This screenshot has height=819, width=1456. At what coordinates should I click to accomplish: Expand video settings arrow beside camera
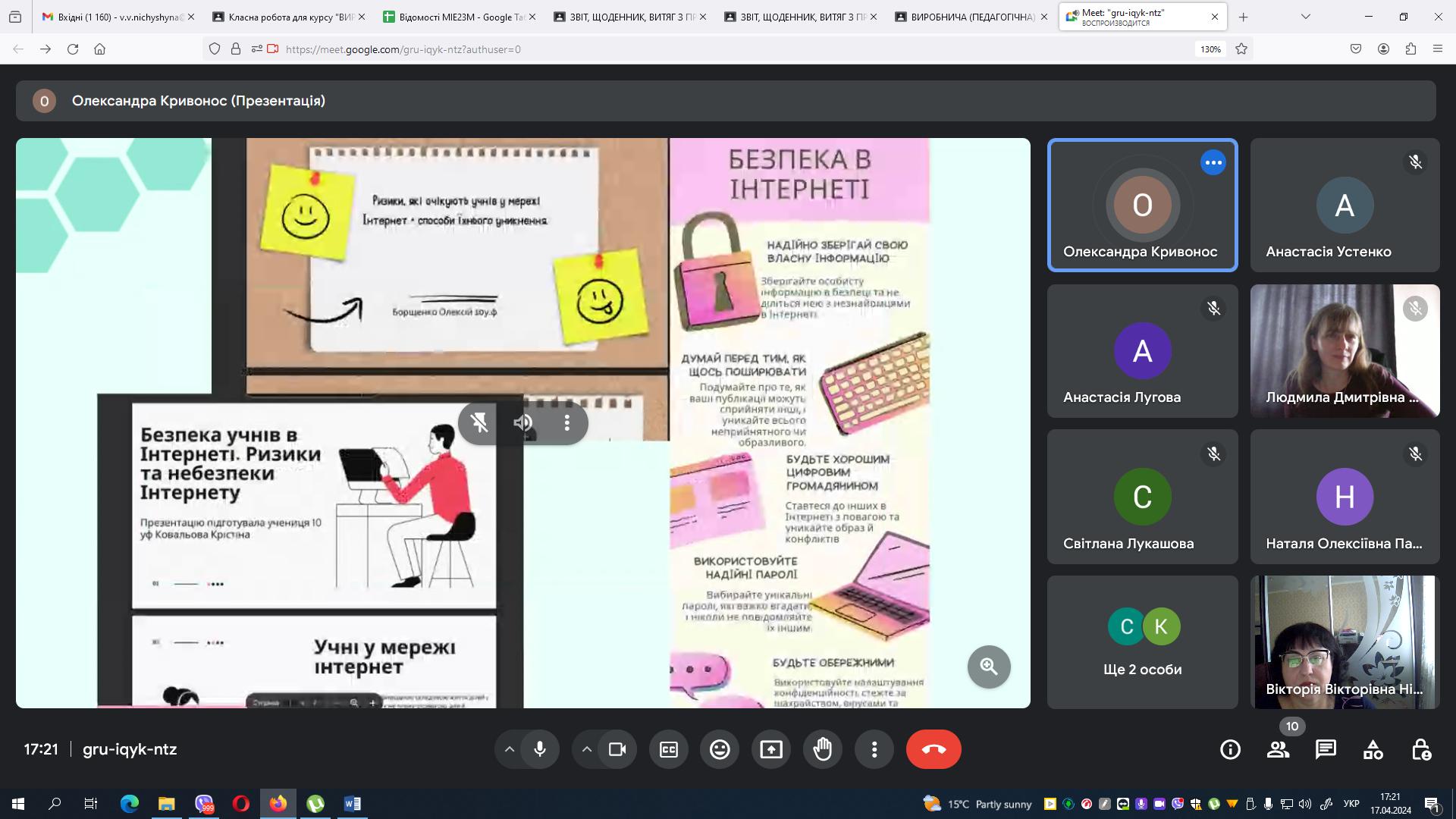(587, 749)
